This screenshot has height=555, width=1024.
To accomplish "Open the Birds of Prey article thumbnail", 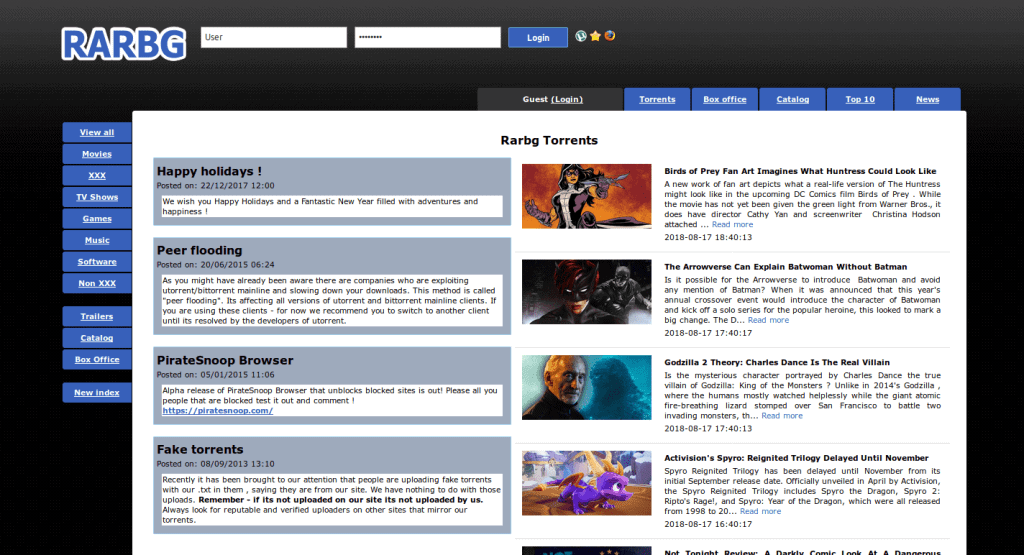I will pyautogui.click(x=586, y=196).
